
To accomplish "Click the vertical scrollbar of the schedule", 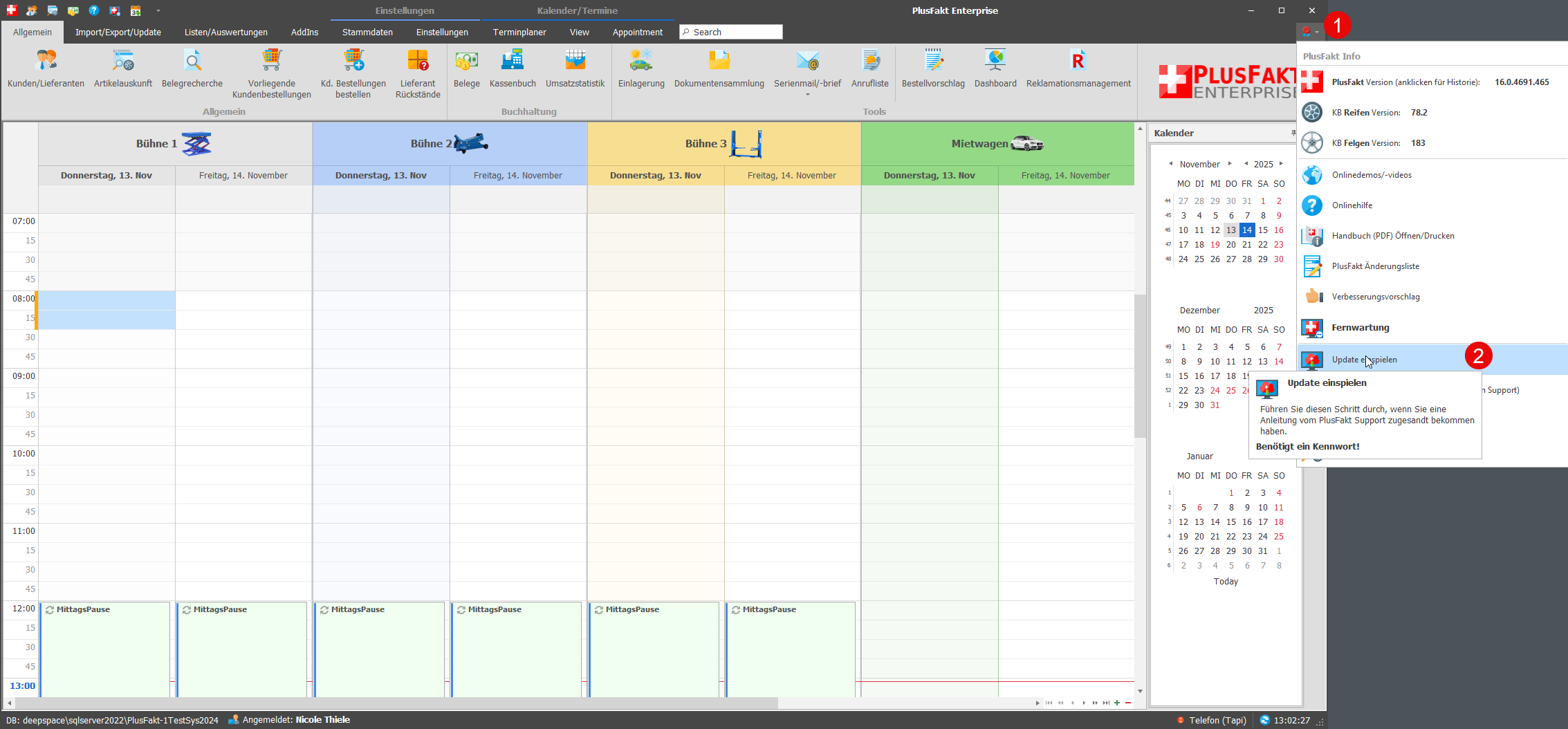I will tap(1140, 367).
